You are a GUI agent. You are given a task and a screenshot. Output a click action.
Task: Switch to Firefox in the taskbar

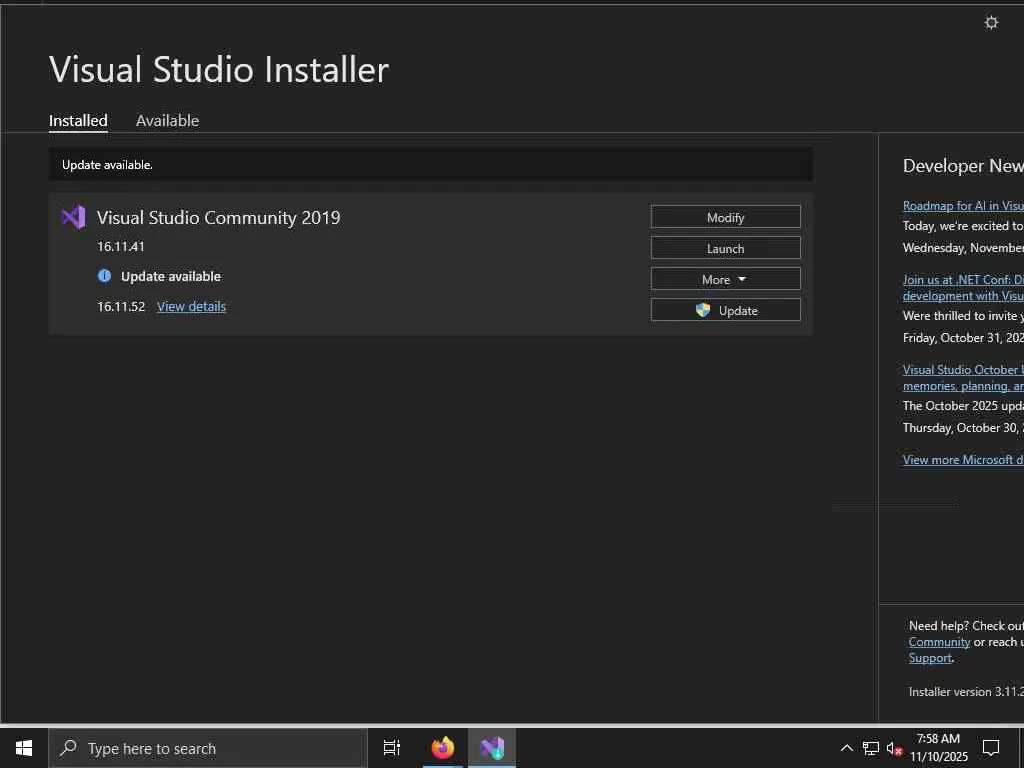coord(443,748)
